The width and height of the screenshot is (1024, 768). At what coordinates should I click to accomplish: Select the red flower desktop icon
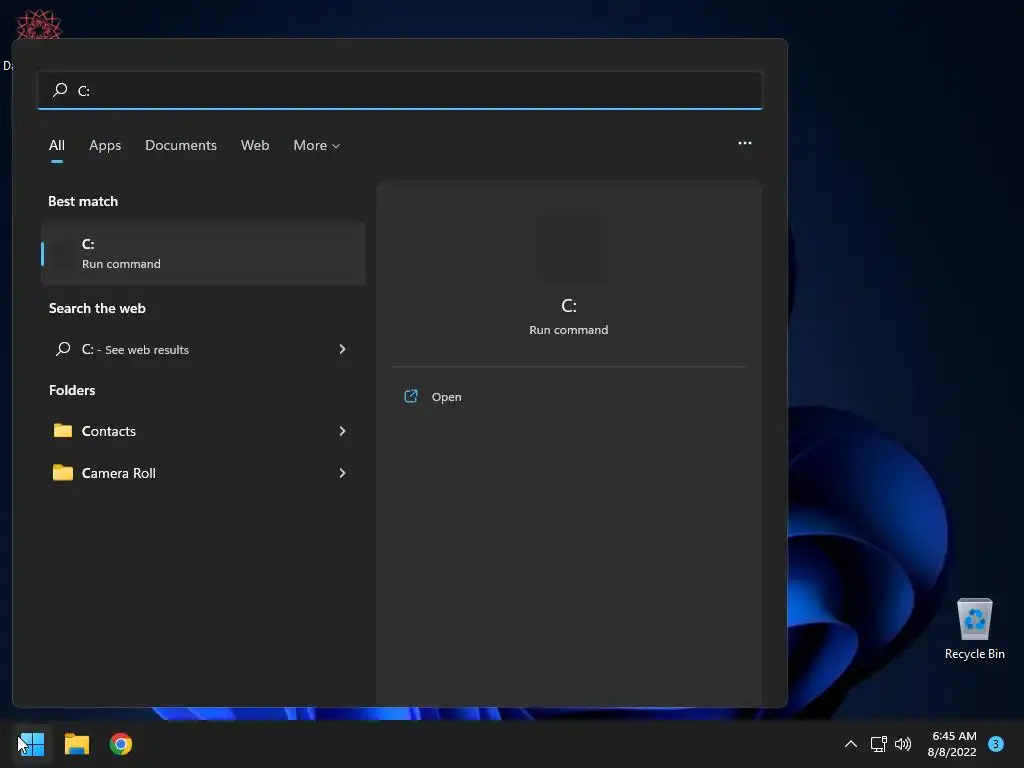click(x=39, y=24)
